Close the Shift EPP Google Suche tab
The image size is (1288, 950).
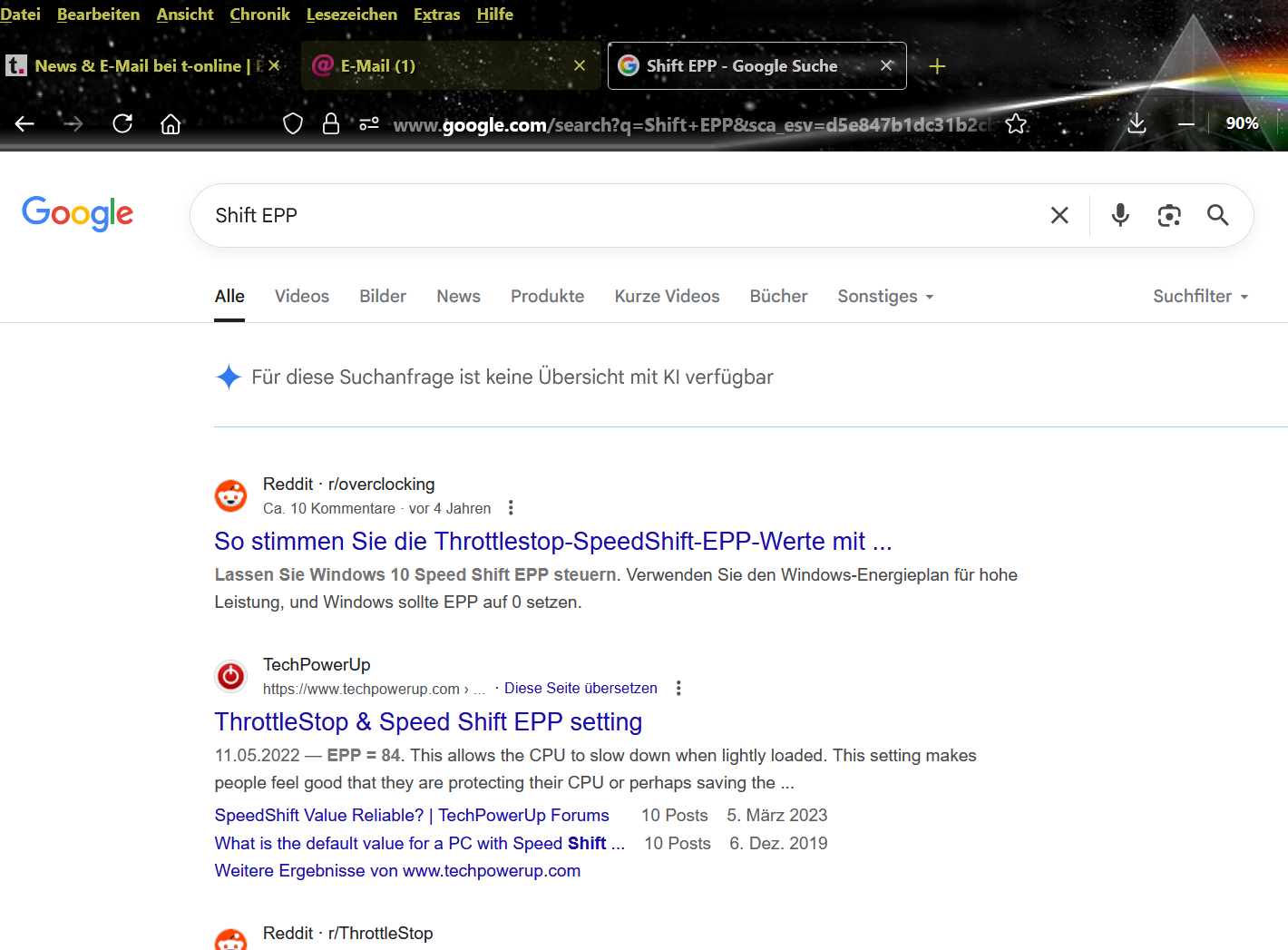click(886, 65)
